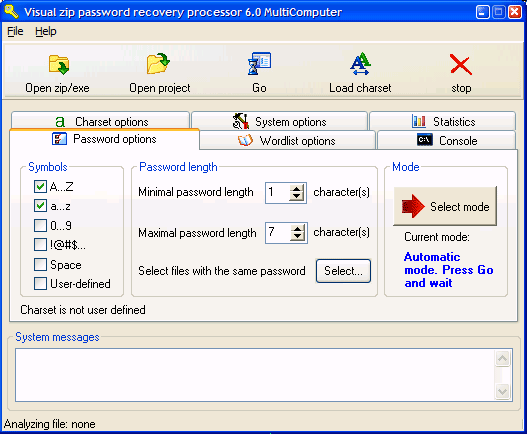Enable the Space symbol checkbox

click(x=40, y=264)
